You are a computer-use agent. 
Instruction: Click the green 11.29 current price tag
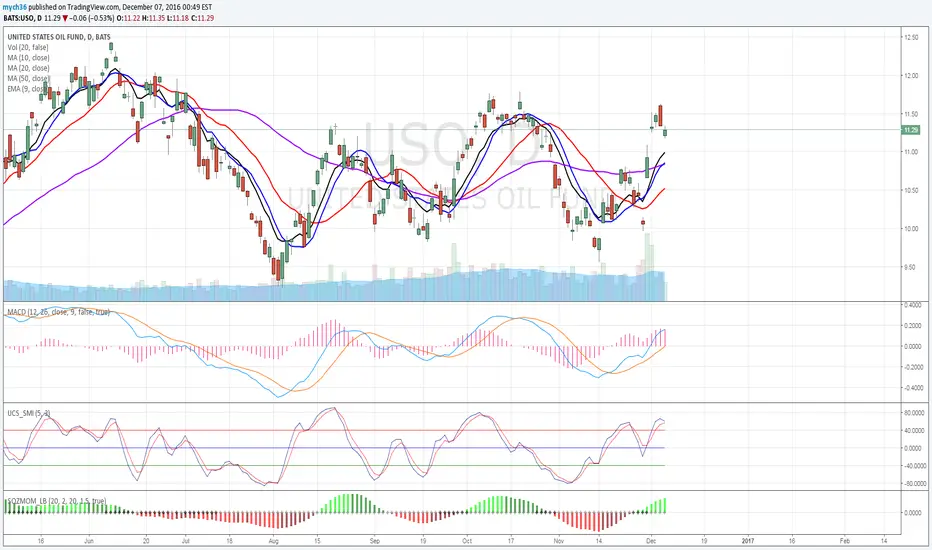click(x=911, y=130)
